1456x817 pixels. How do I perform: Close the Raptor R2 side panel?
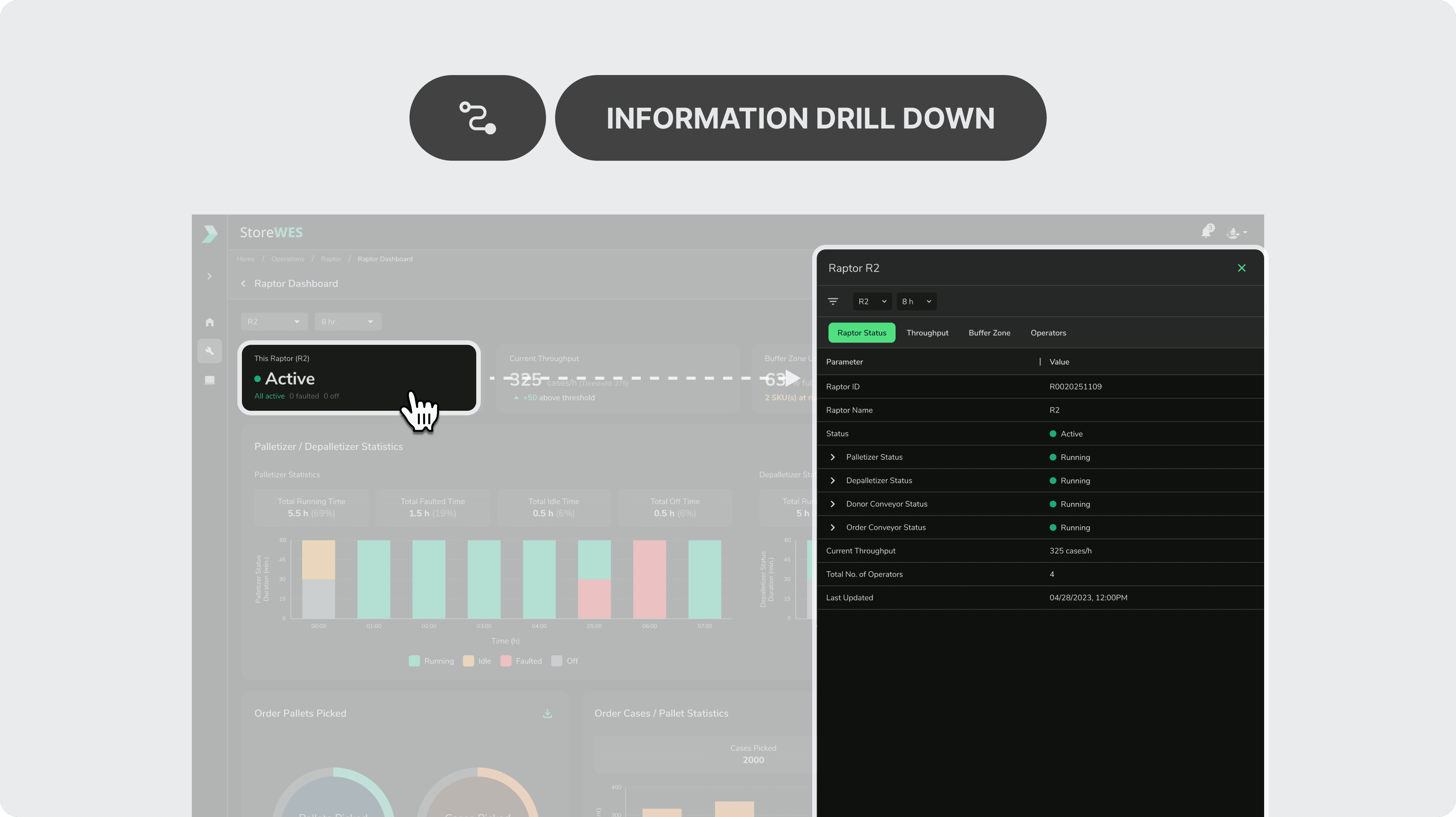click(x=1241, y=268)
